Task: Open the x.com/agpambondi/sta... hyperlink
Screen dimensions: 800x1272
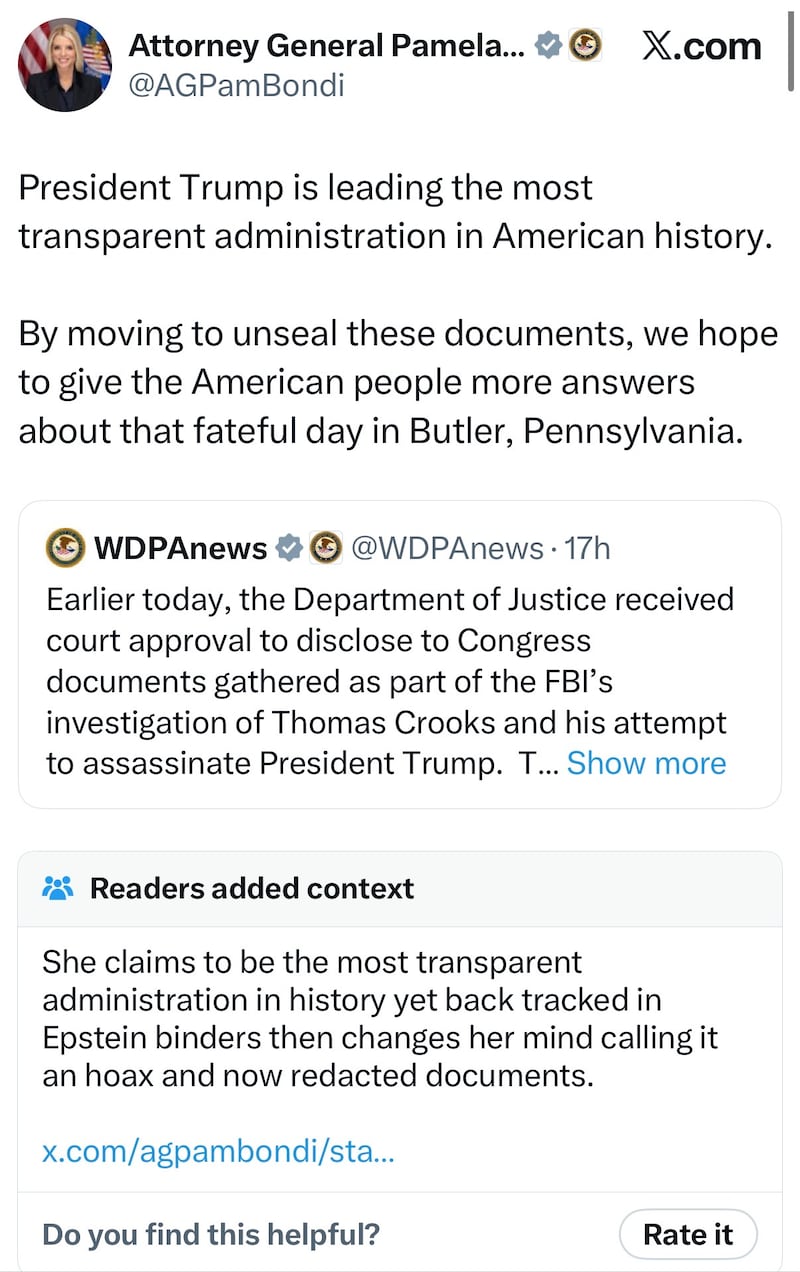Action: [x=218, y=1153]
